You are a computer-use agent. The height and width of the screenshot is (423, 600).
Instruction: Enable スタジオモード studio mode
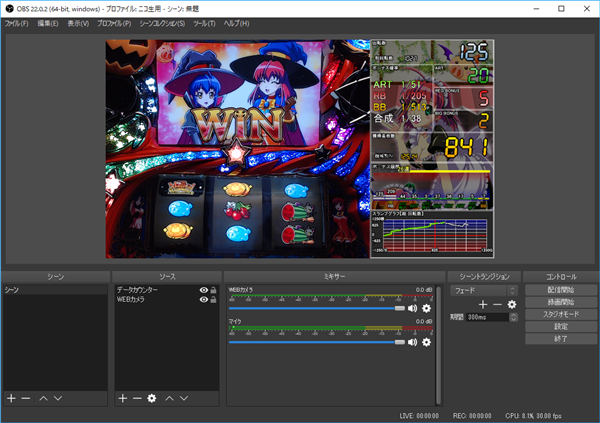pyautogui.click(x=561, y=314)
